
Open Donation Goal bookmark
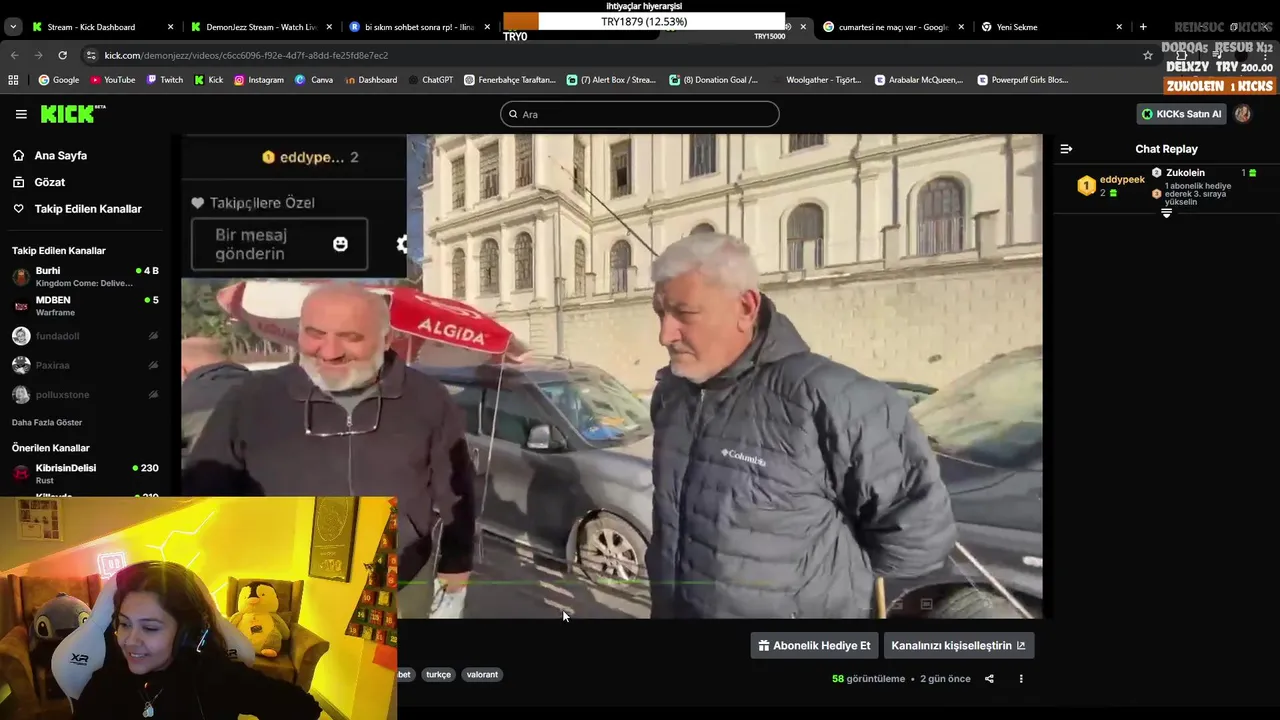pyautogui.click(x=714, y=80)
